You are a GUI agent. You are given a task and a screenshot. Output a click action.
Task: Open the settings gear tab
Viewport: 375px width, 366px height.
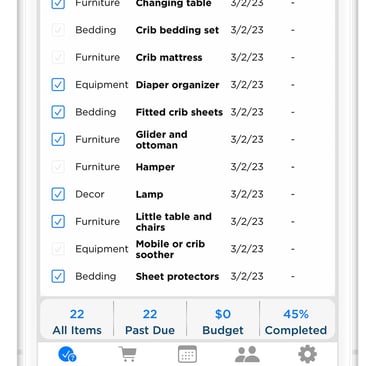(x=307, y=354)
